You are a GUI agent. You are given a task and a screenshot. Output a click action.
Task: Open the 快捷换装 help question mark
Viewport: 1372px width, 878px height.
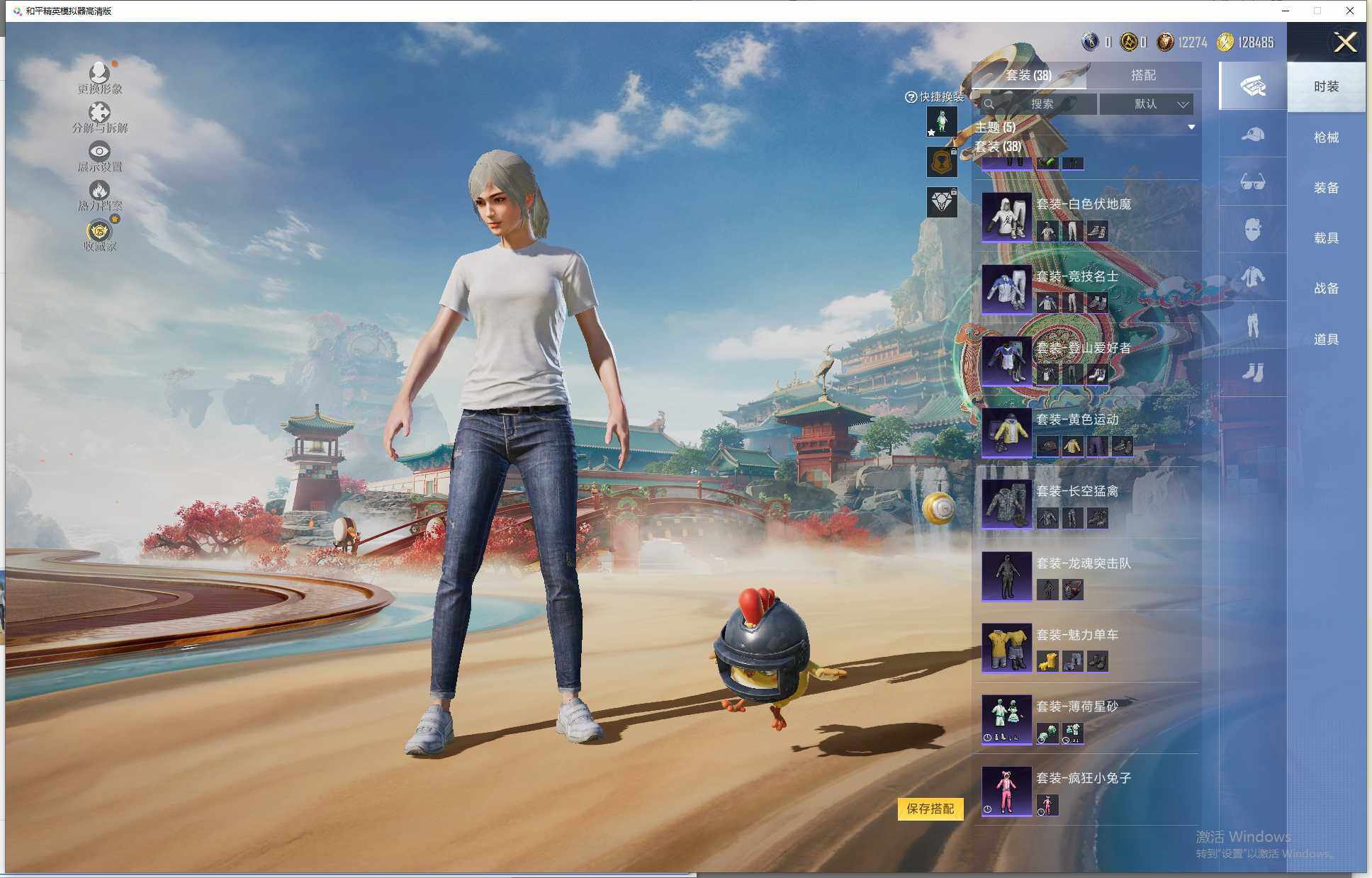[x=911, y=95]
